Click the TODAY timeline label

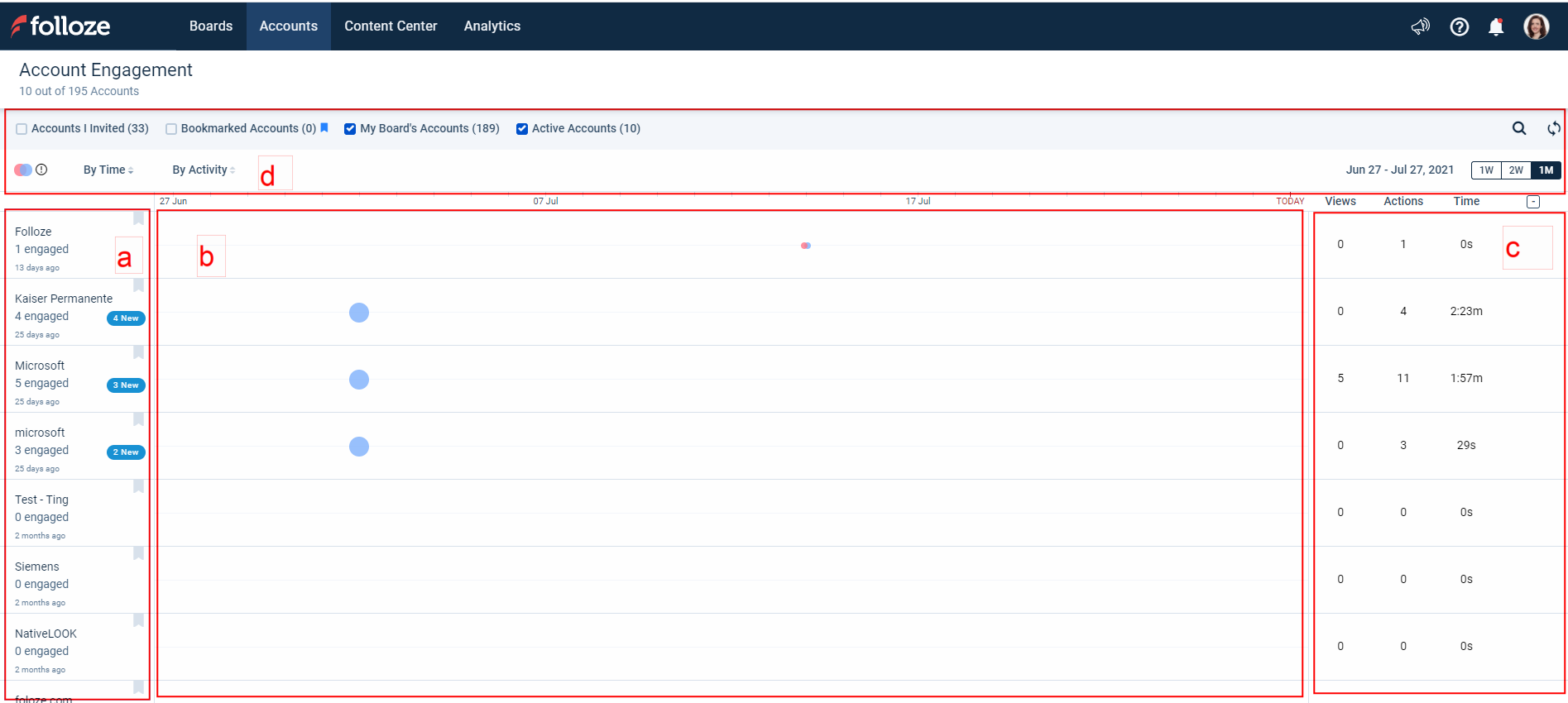tap(1290, 201)
